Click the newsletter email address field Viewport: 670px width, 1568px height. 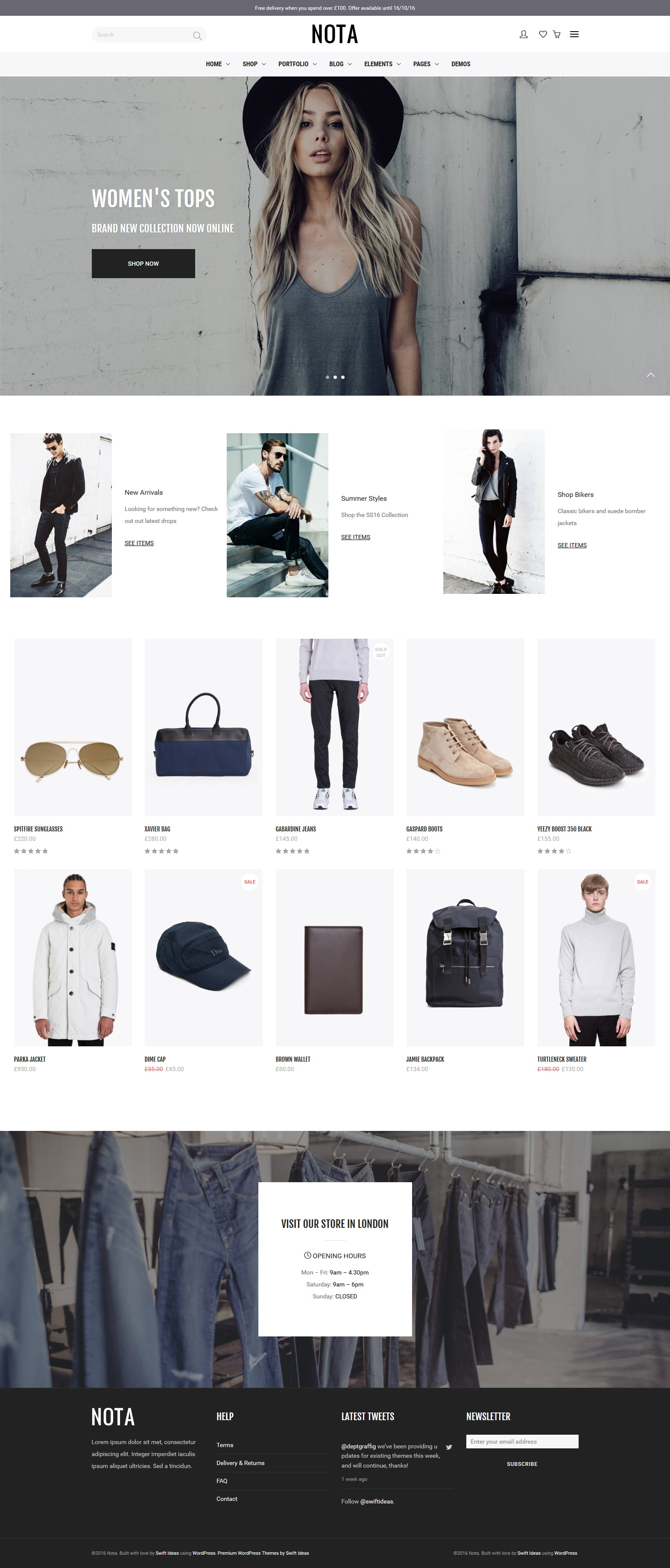point(522,1442)
